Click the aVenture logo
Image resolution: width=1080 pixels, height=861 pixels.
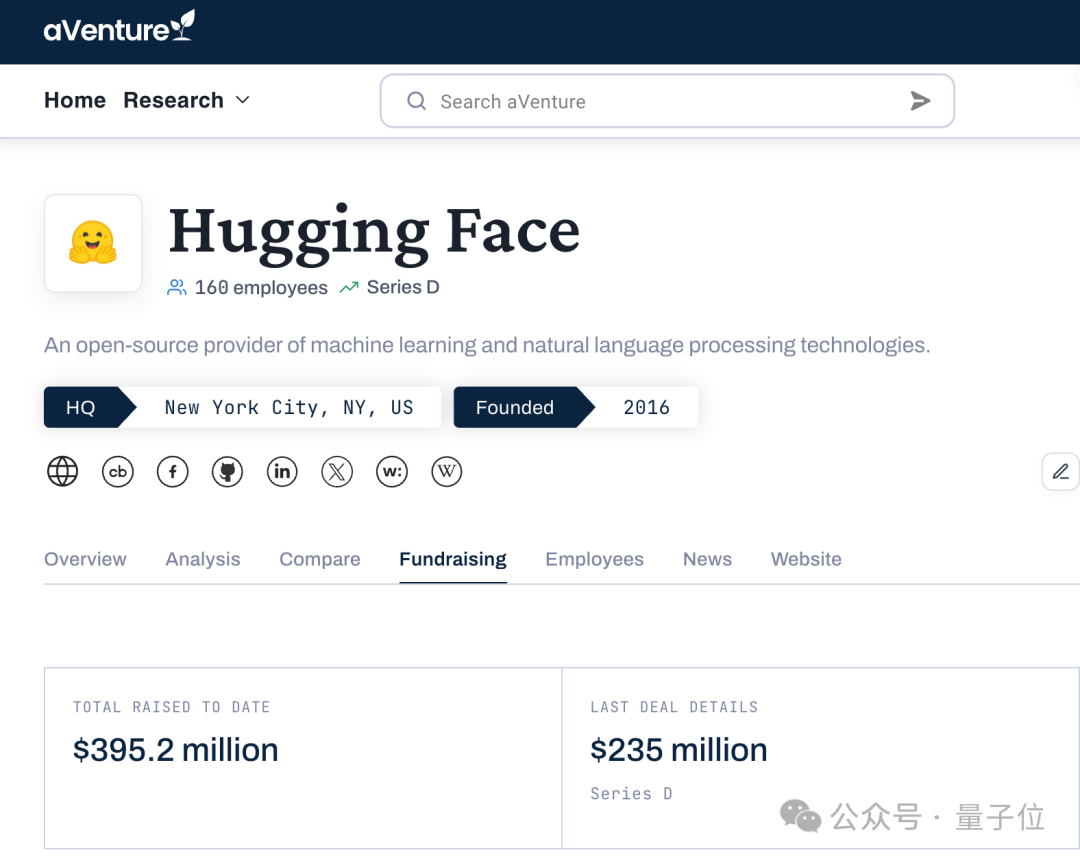[x=119, y=27]
